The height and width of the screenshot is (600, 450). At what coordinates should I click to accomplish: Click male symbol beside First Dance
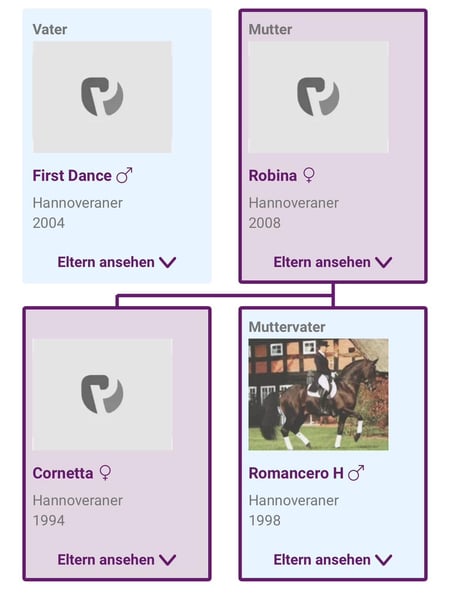coord(124,175)
